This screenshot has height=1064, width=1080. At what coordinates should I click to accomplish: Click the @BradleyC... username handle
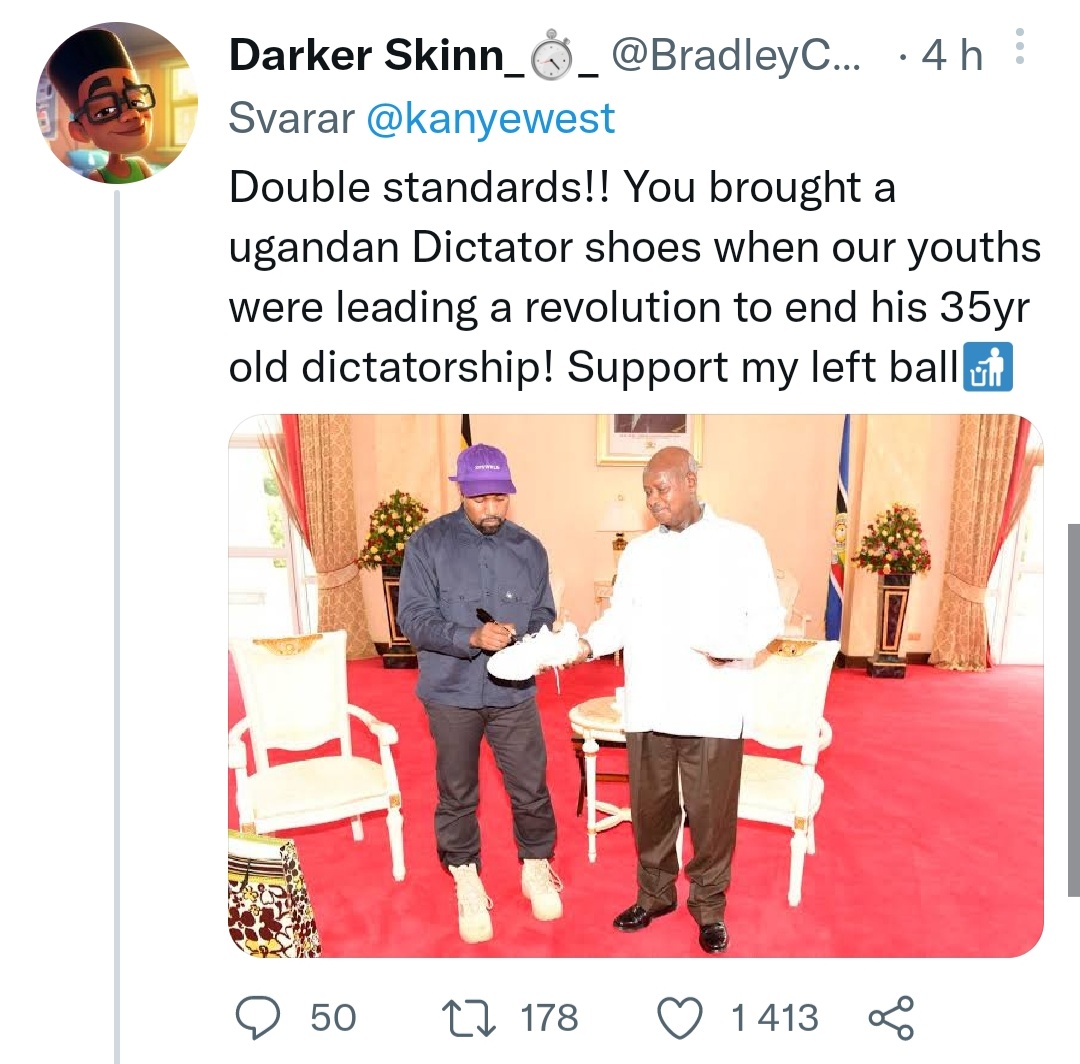pyautogui.click(x=734, y=56)
